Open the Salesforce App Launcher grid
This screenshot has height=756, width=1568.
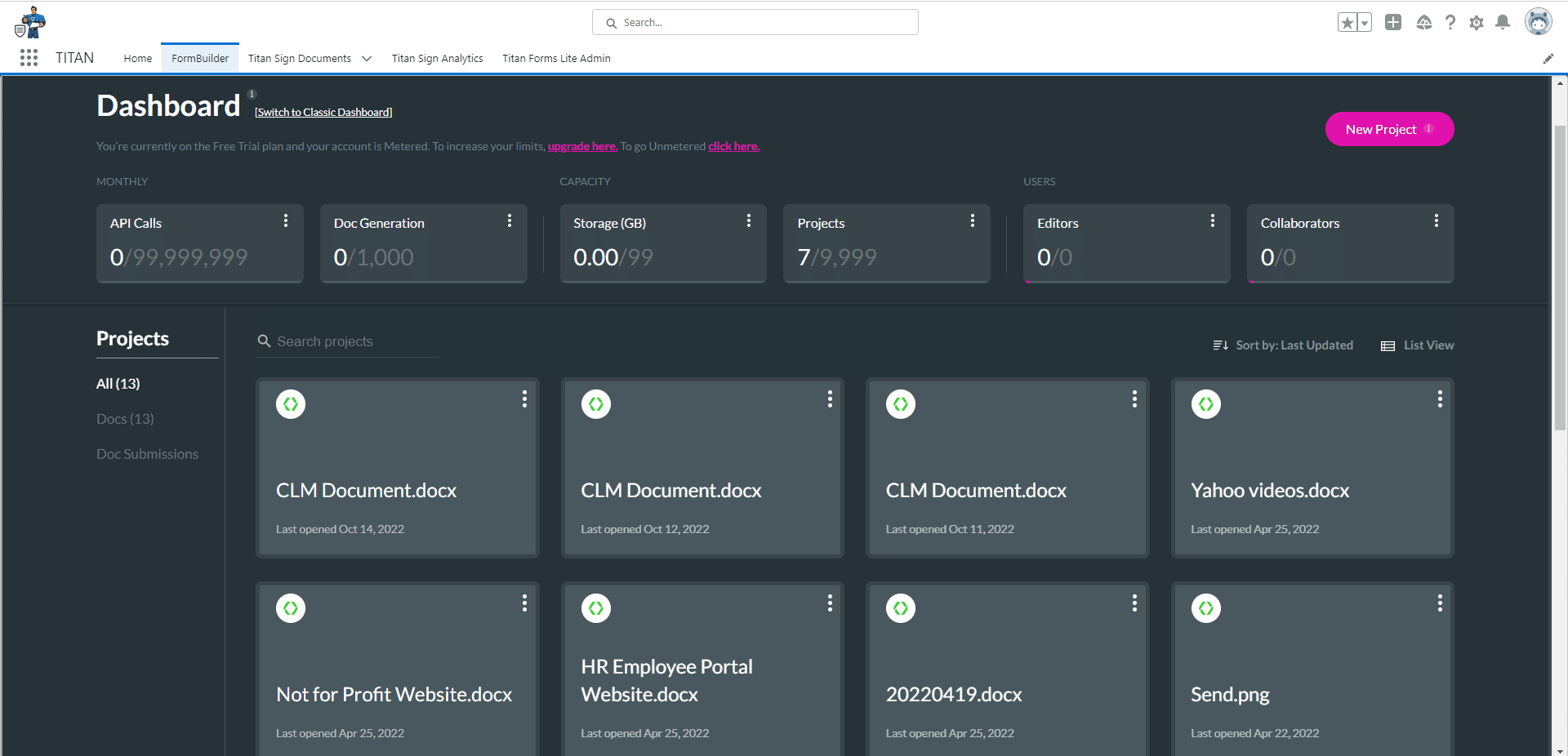click(x=29, y=57)
